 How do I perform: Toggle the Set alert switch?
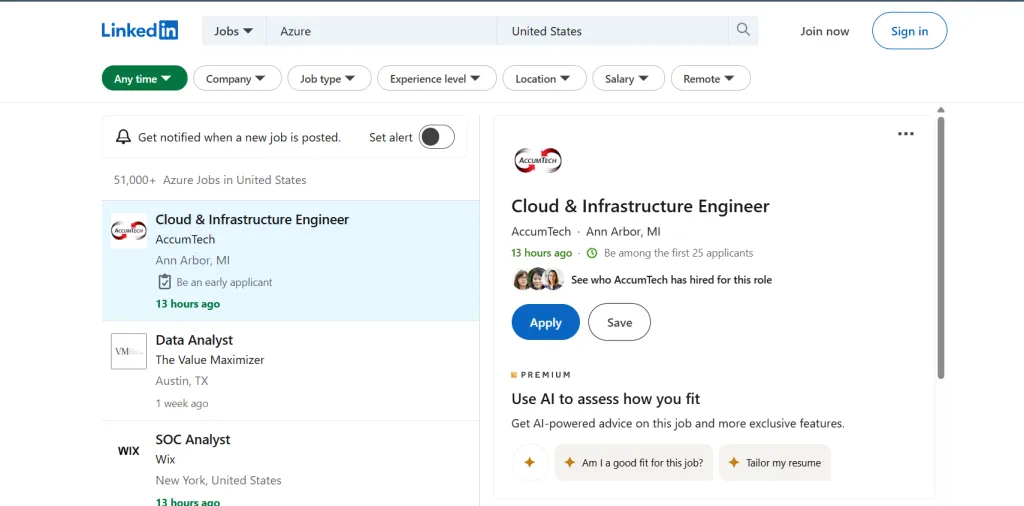[x=437, y=137]
